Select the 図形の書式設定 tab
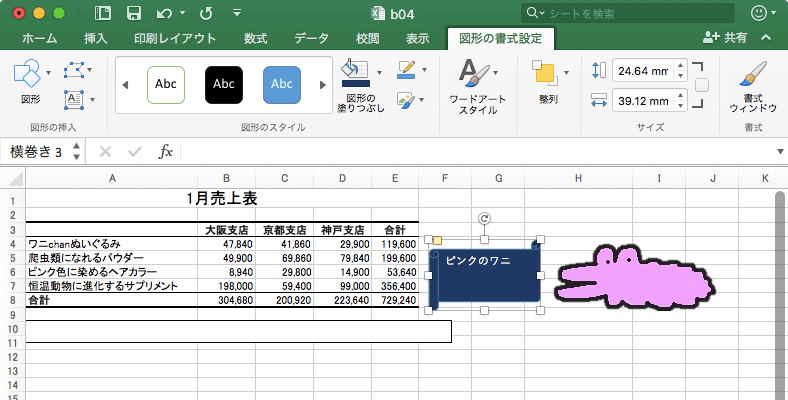 tap(501, 38)
